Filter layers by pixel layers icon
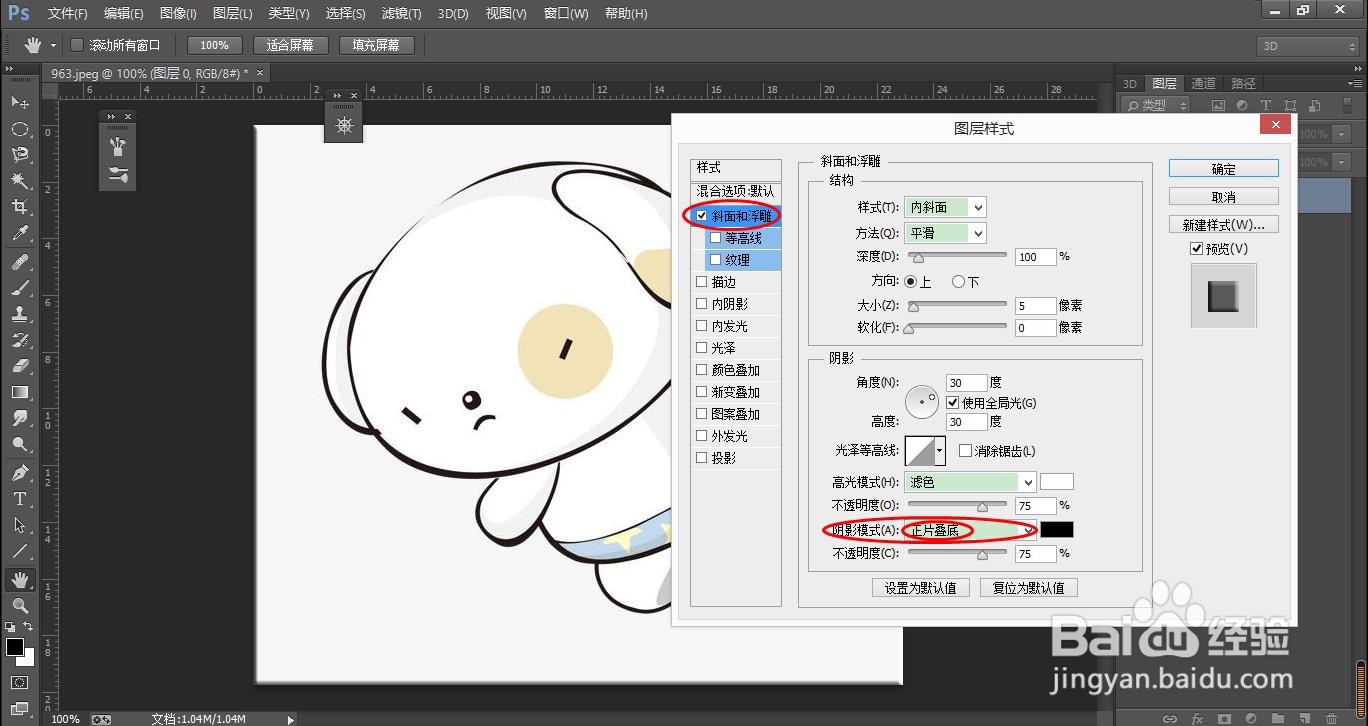The image size is (1368, 726). 1218,105
